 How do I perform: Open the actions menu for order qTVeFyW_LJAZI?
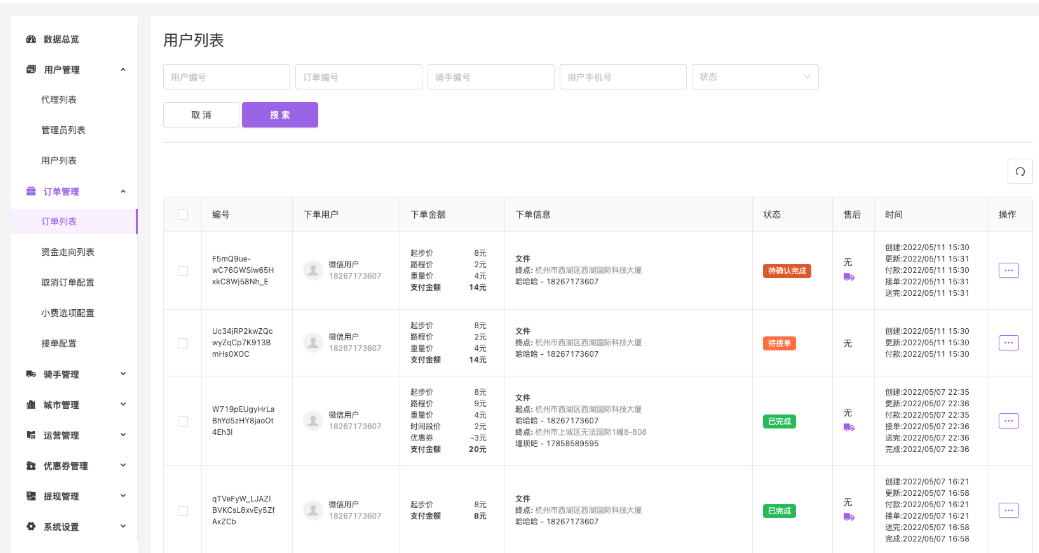1009,510
